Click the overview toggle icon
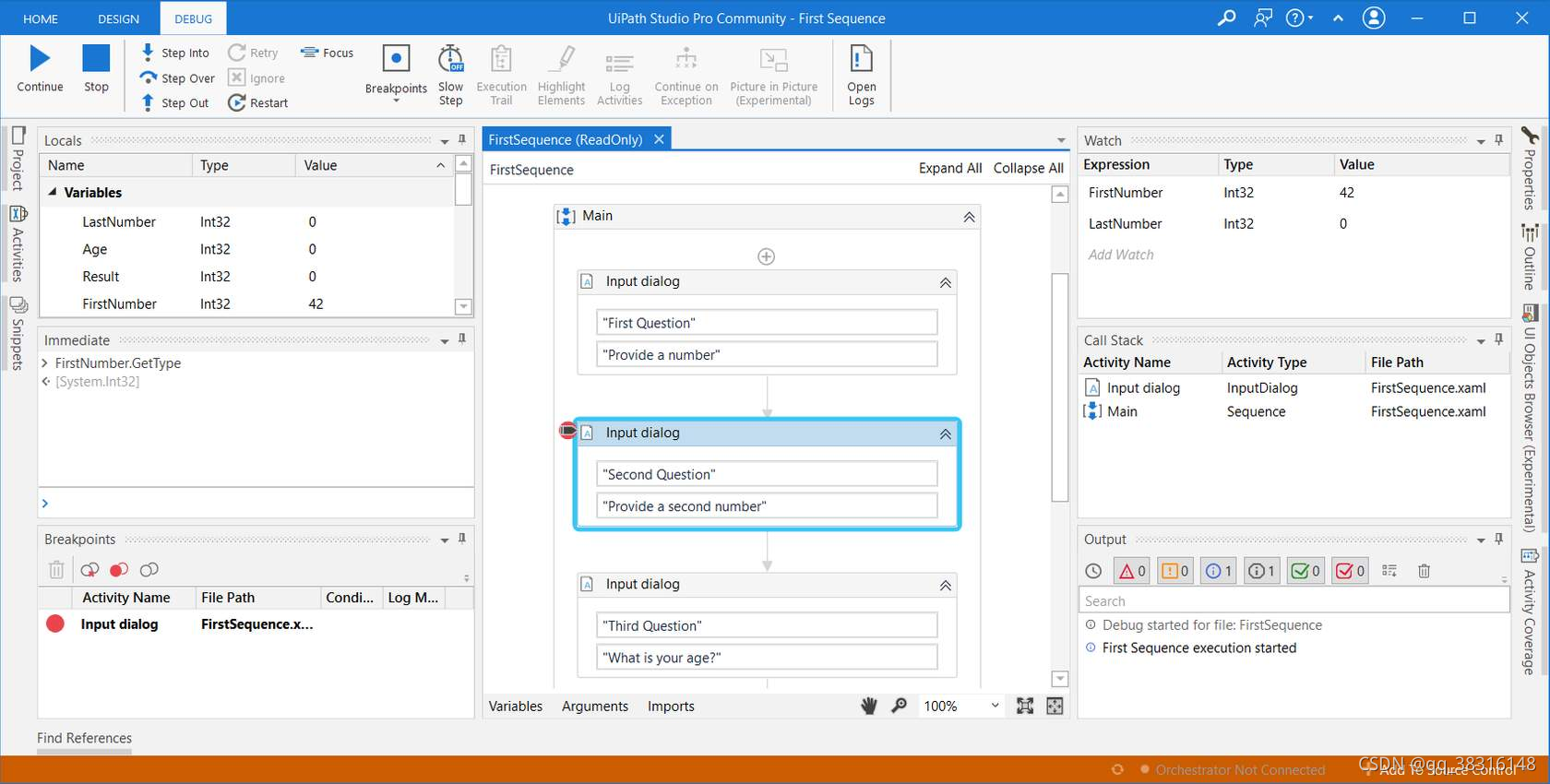 [x=1055, y=706]
